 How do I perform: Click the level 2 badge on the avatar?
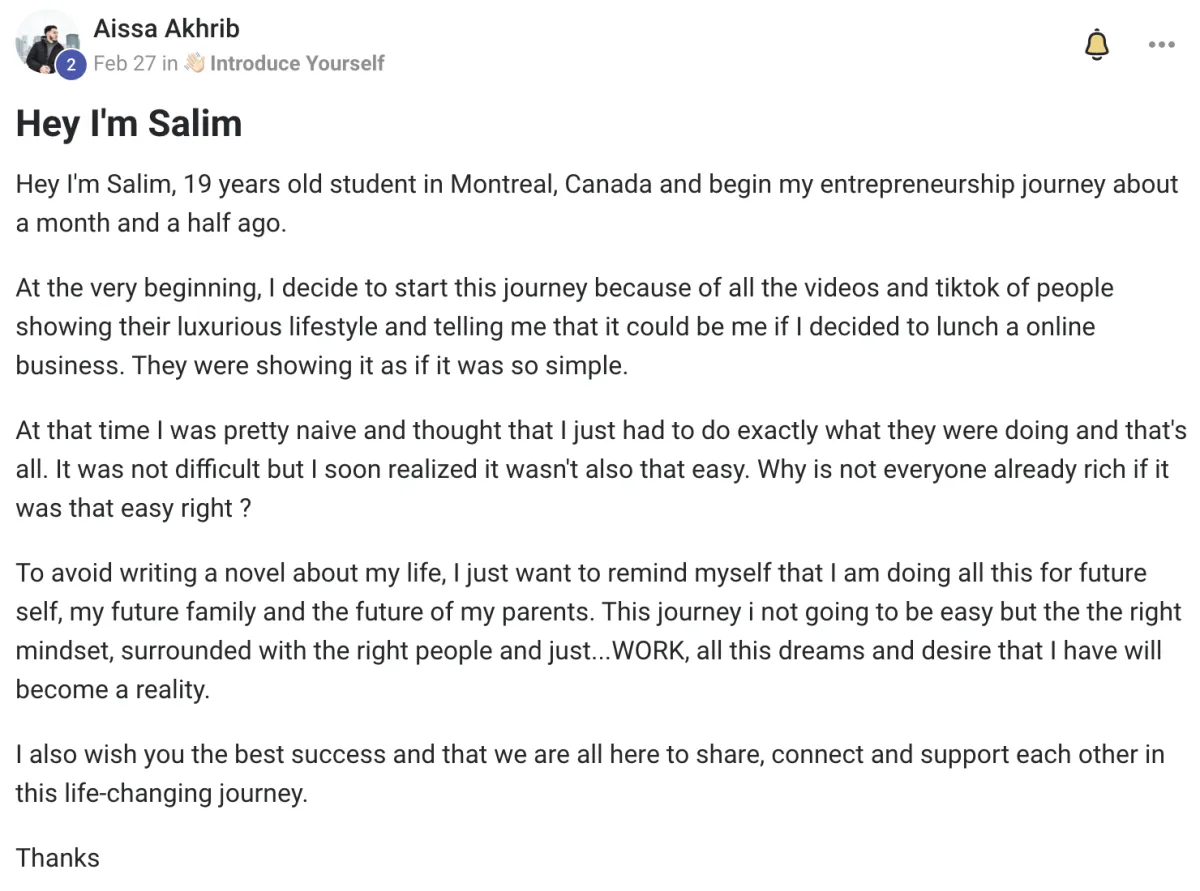(x=70, y=66)
